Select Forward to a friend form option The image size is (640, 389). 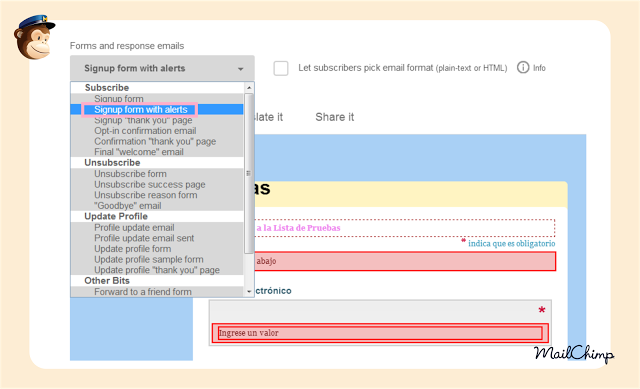click(x=157, y=292)
